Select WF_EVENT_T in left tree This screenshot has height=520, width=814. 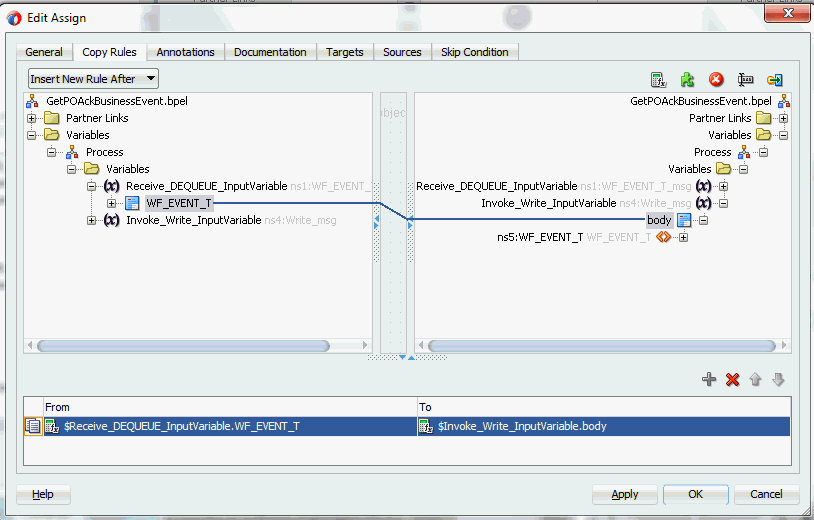179,203
